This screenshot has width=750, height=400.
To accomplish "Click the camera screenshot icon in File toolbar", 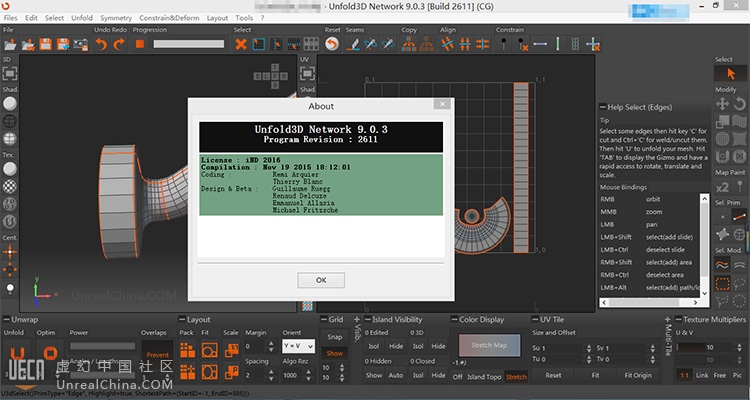I will (x=81, y=44).
